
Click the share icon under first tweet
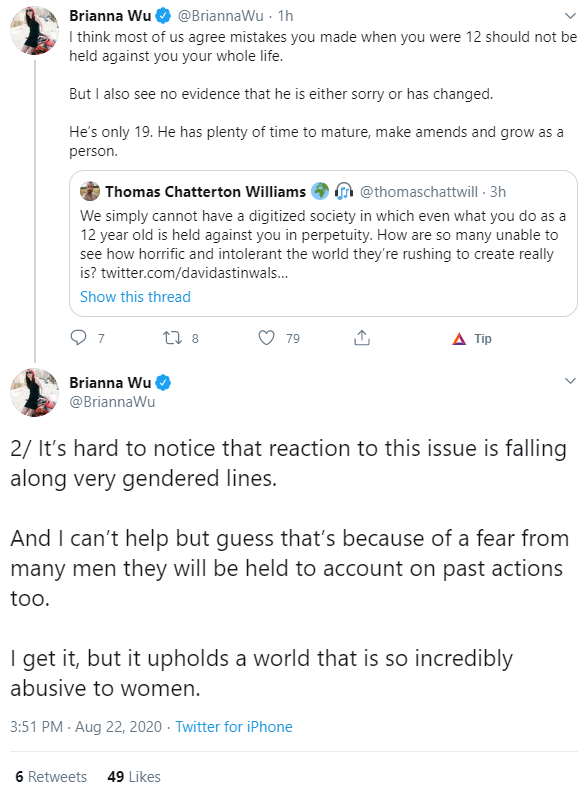[362, 338]
